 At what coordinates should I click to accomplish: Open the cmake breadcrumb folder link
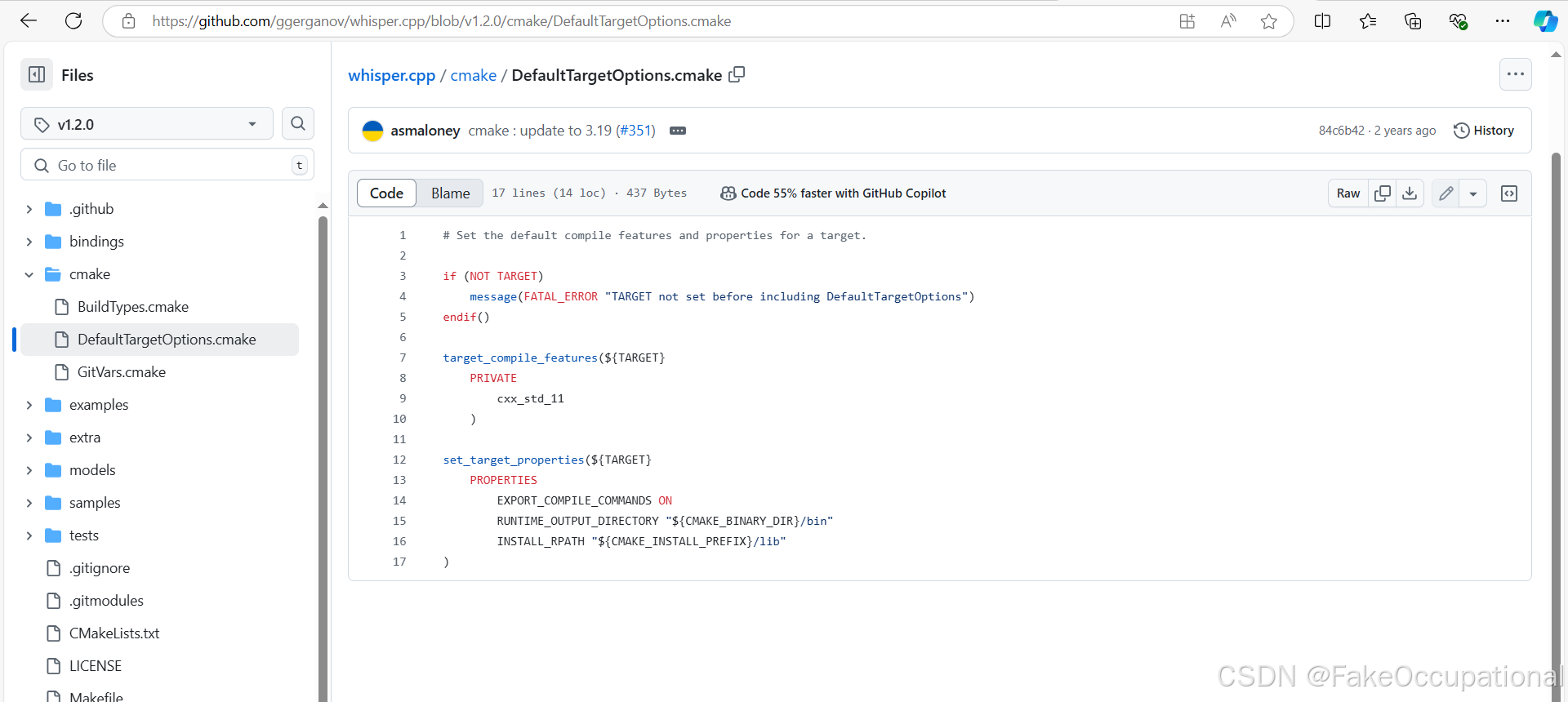coord(474,75)
